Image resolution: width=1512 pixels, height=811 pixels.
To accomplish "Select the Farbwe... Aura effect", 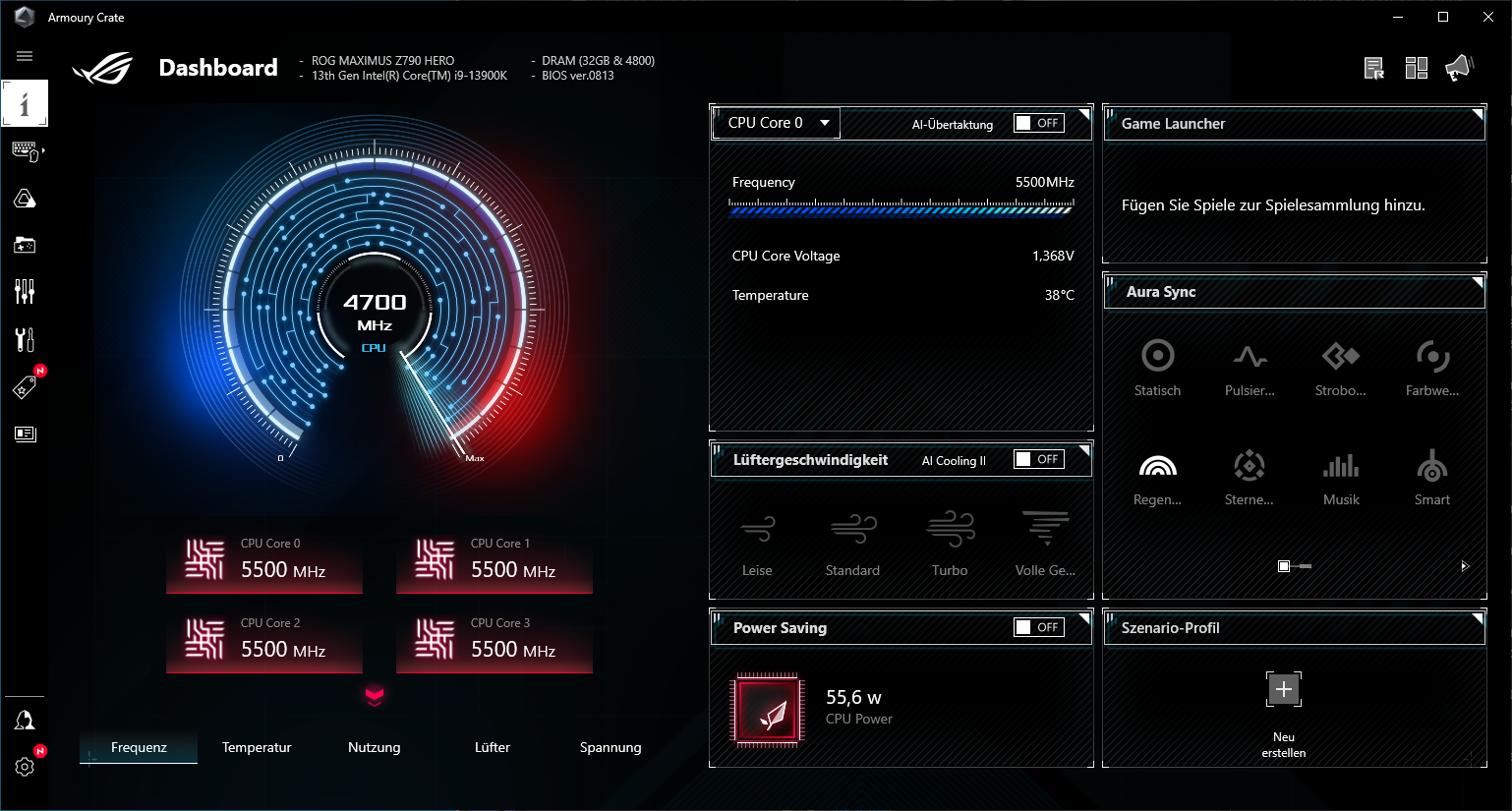I will coord(1432,368).
